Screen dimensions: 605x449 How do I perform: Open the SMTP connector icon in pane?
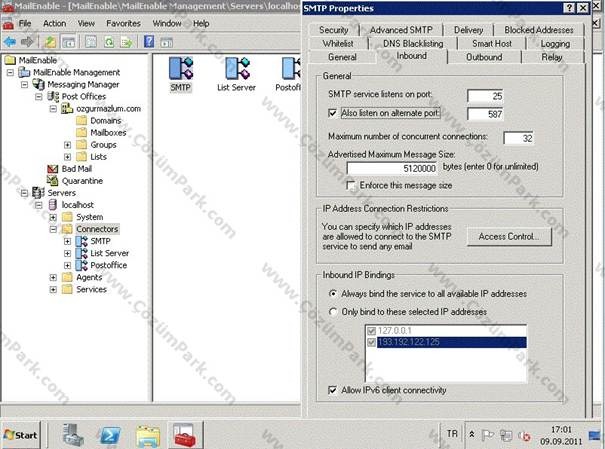click(x=181, y=69)
